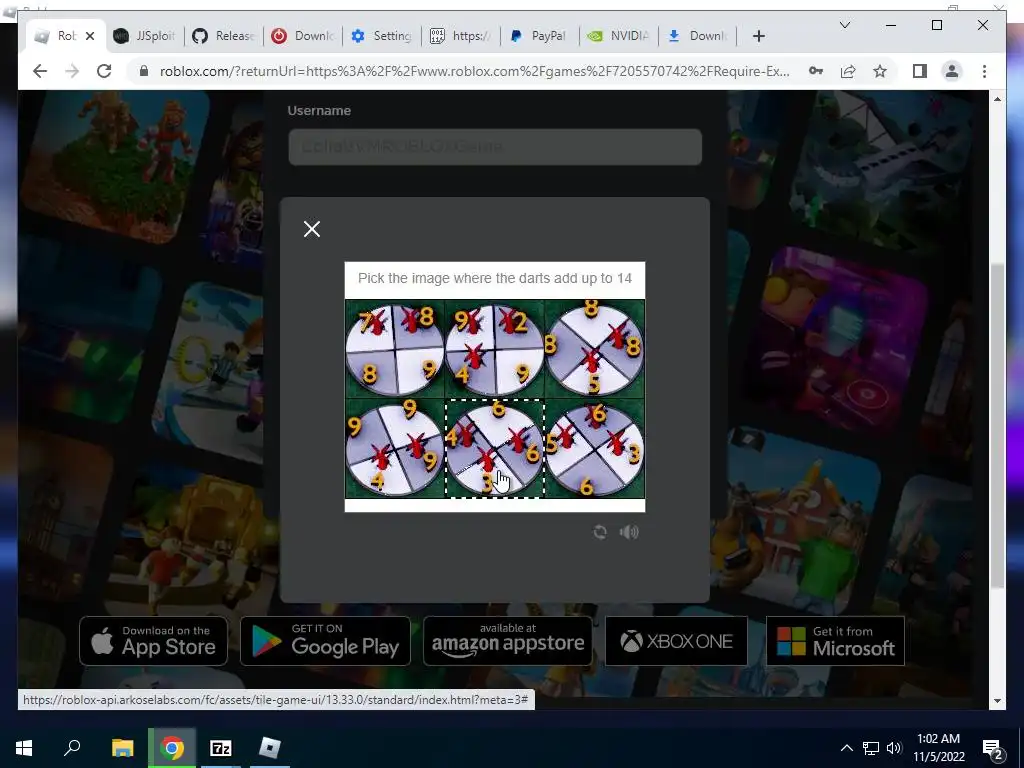The image size is (1024, 768).
Task: Bookmark this page with the star
Action: 880,71
